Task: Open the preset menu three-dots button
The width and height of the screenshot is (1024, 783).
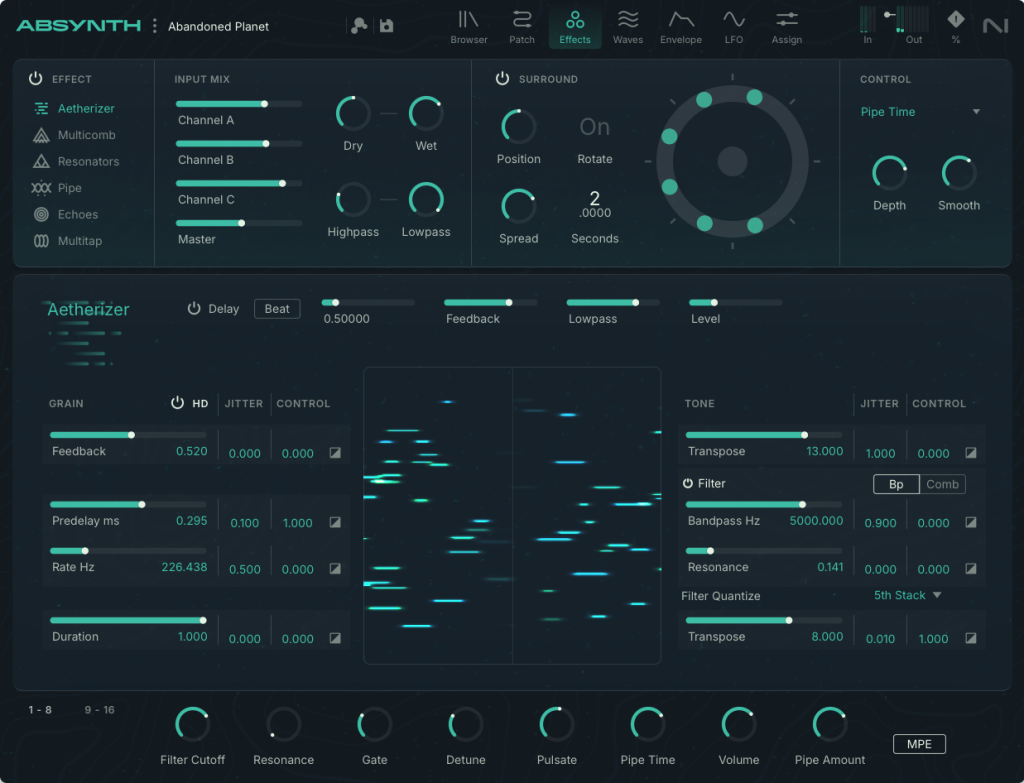Action: click(x=154, y=26)
